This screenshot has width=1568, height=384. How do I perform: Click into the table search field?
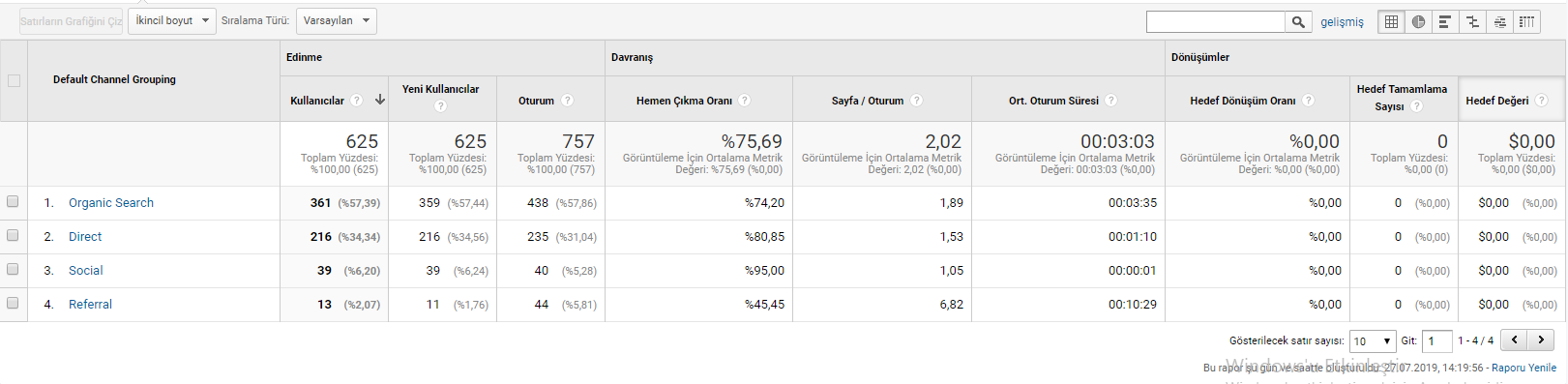pyautogui.click(x=1216, y=21)
